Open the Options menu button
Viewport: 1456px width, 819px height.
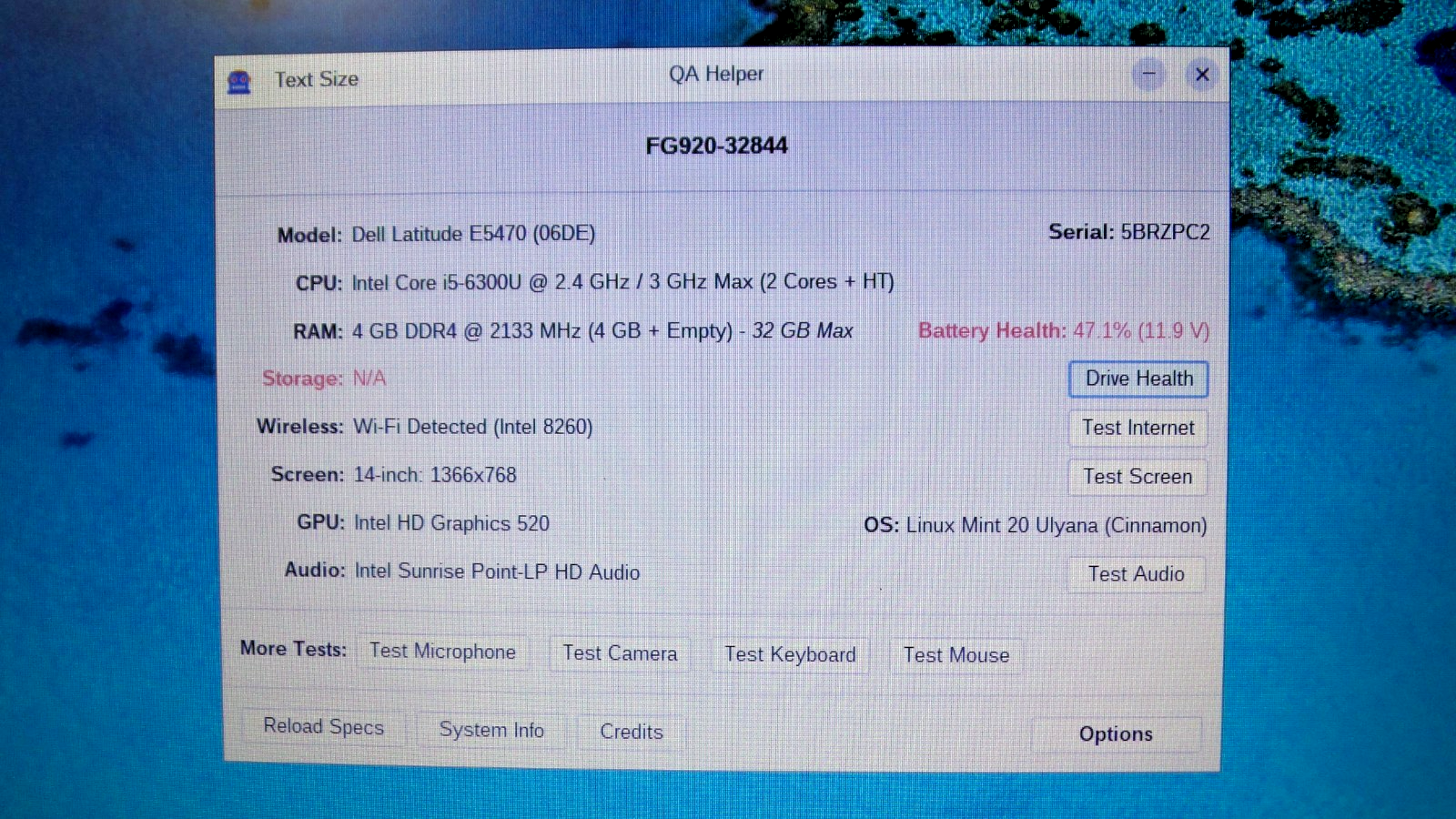click(x=1116, y=734)
